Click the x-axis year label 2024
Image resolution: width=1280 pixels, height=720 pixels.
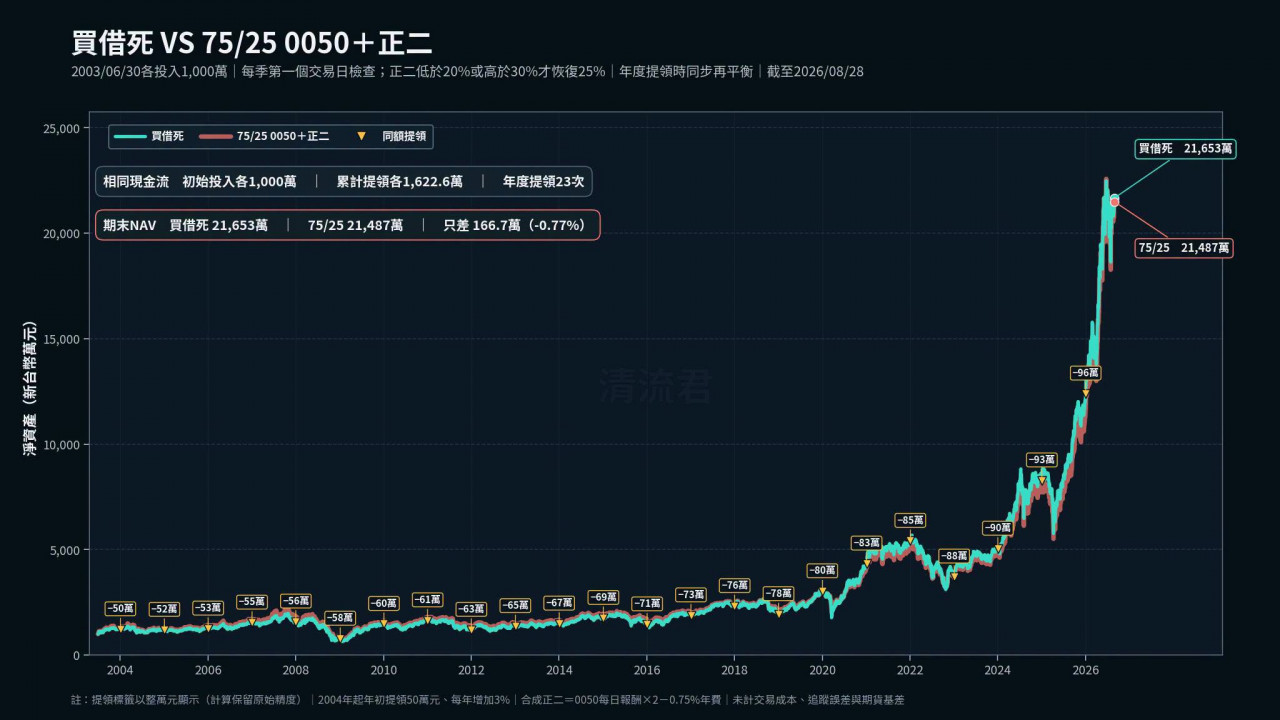point(997,670)
